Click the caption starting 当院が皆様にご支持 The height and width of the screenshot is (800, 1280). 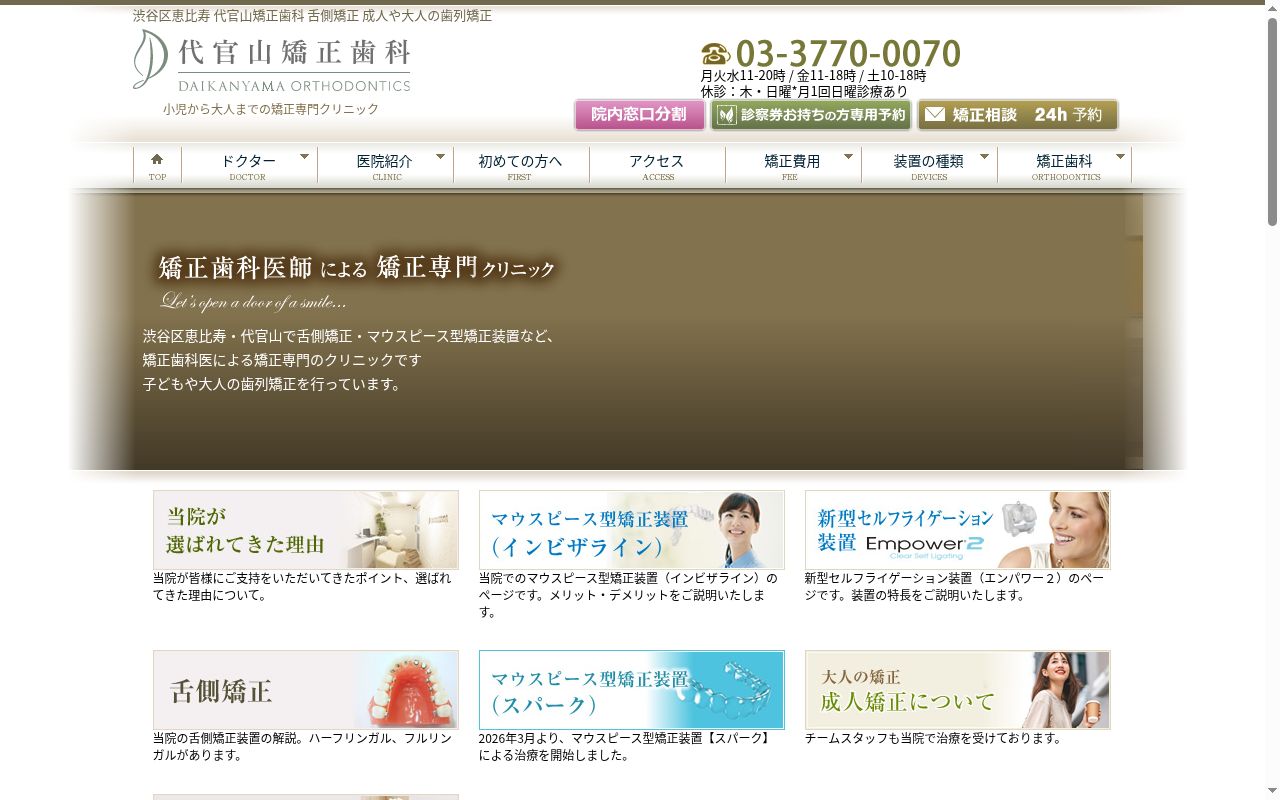point(302,587)
